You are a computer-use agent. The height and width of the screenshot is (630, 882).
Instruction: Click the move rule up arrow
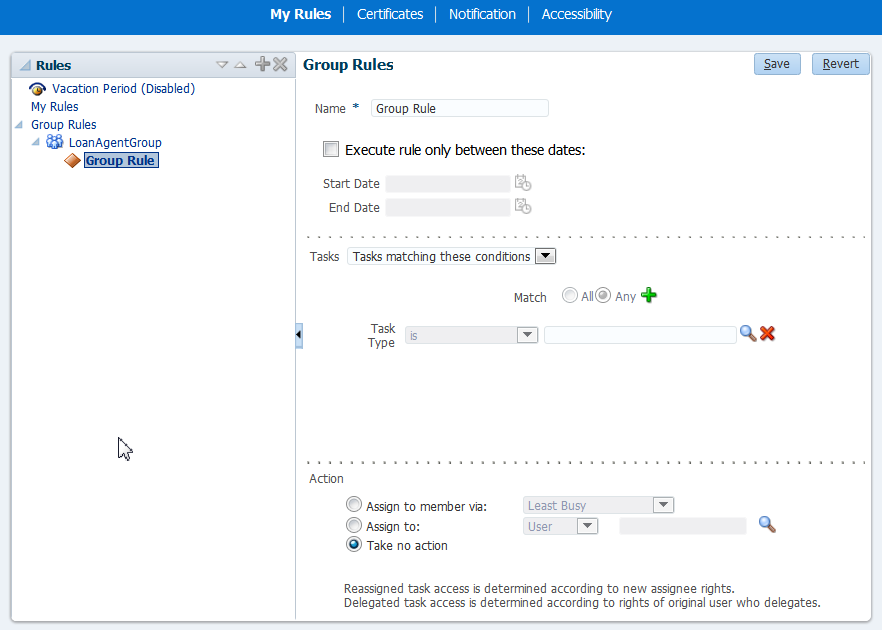[x=240, y=65]
